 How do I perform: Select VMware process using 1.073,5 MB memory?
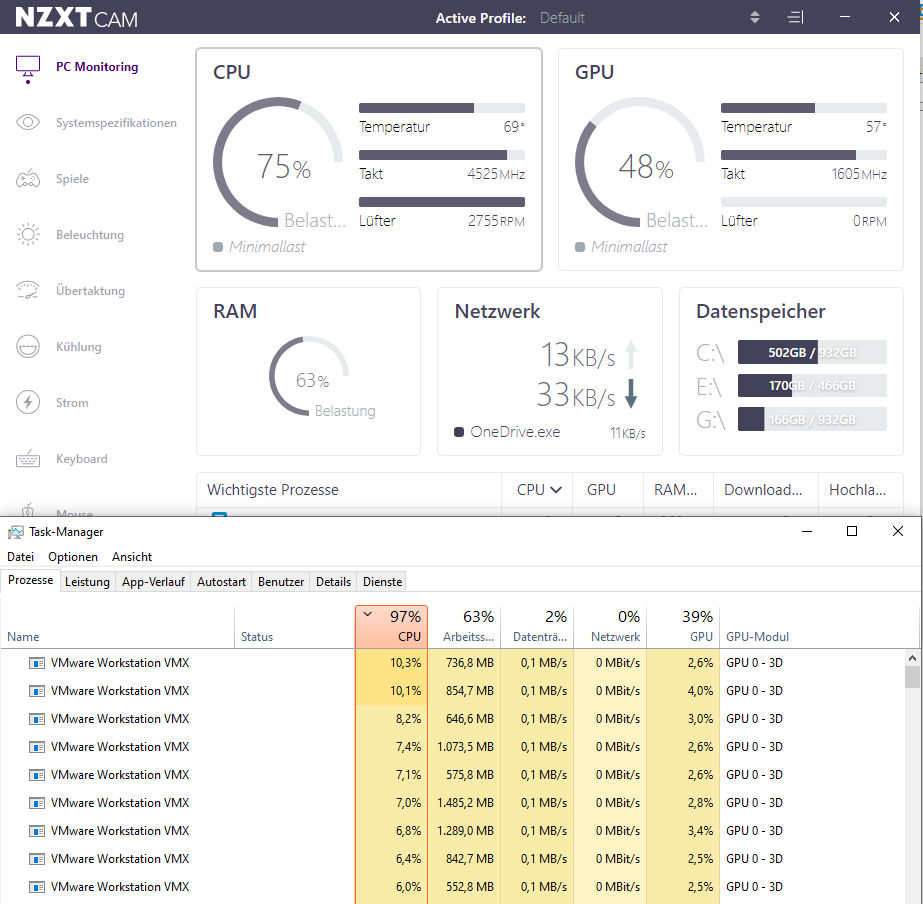[x=453, y=747]
